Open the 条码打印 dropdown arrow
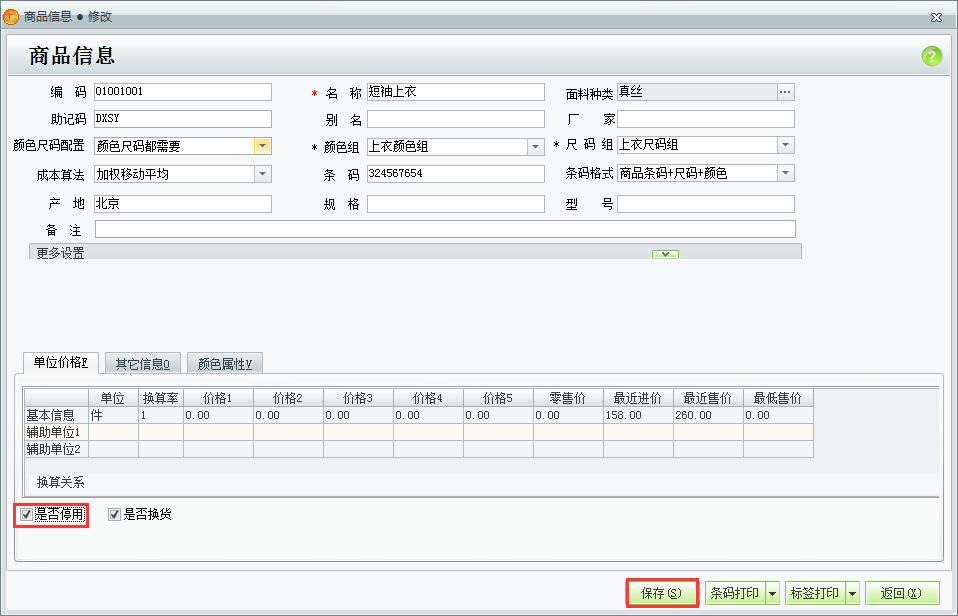This screenshot has width=958, height=616. coord(774,593)
